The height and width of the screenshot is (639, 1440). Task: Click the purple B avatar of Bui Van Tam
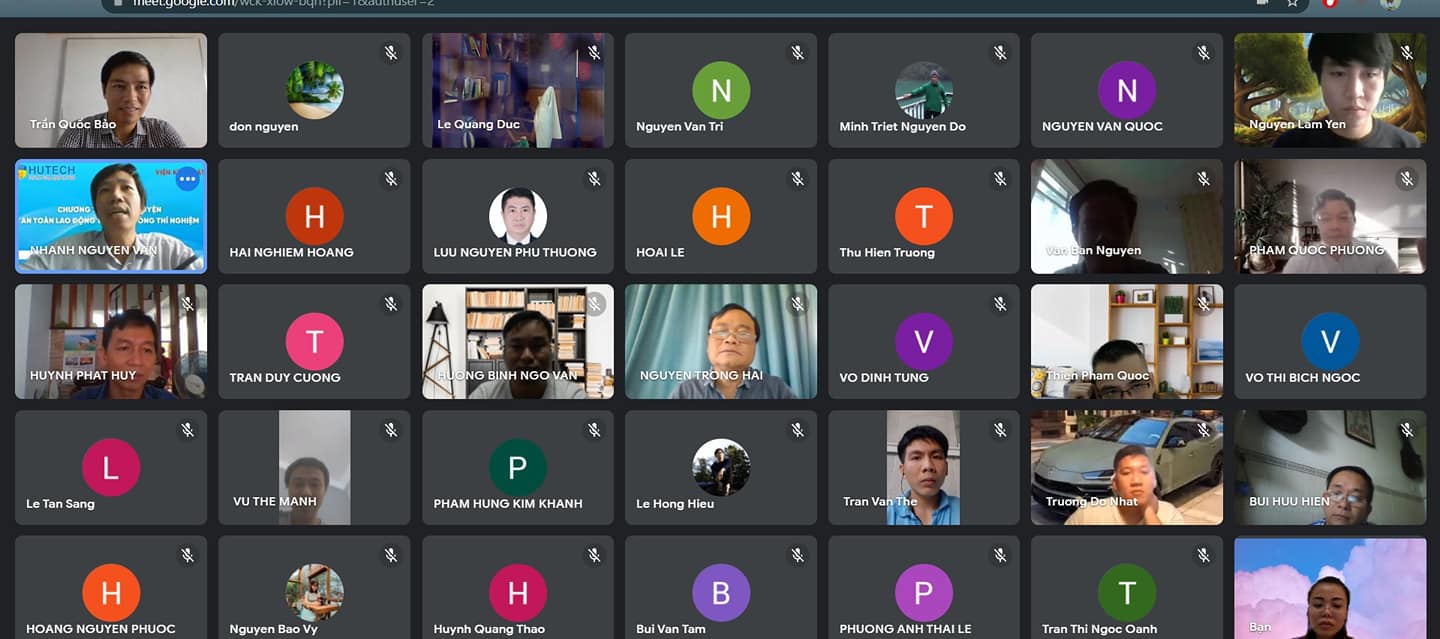click(721, 593)
